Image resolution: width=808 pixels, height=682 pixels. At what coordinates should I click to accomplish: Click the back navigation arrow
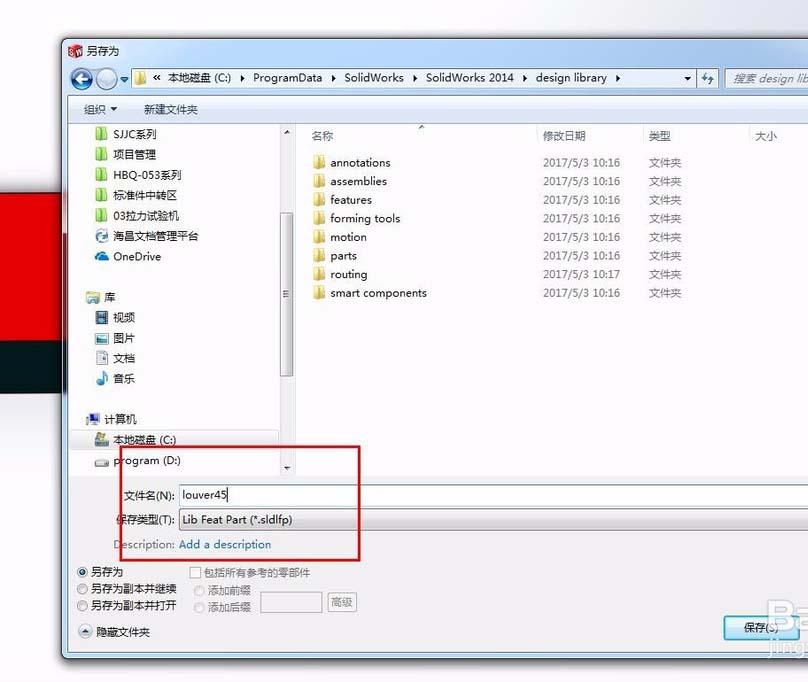pos(81,78)
